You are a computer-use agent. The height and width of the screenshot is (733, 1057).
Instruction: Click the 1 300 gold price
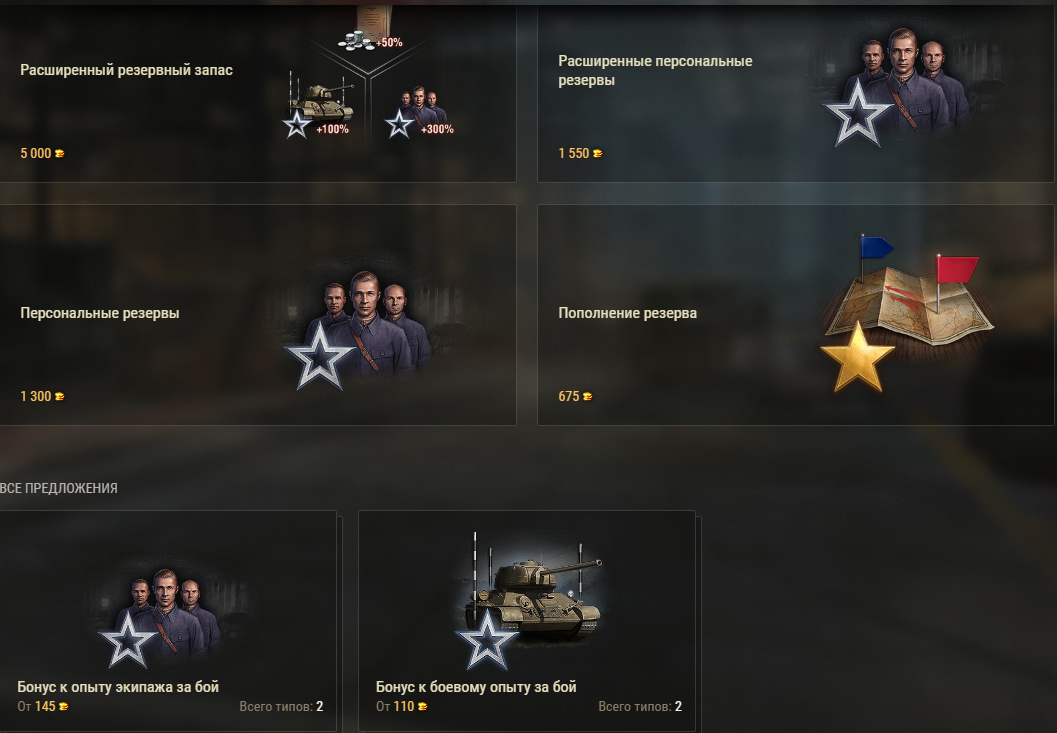pos(42,396)
